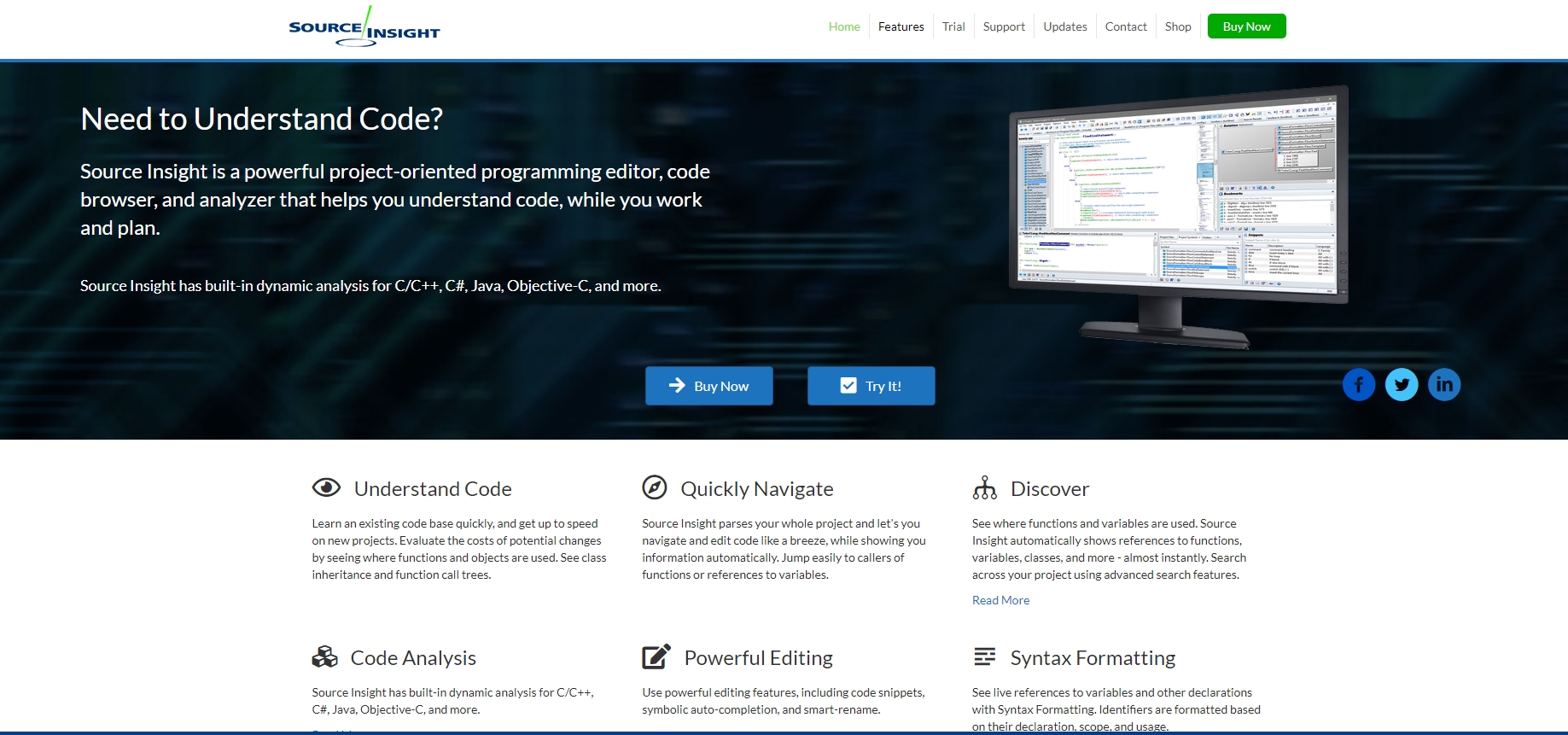Open the LinkedIn social icon
The width and height of the screenshot is (1568, 735).
(1444, 385)
